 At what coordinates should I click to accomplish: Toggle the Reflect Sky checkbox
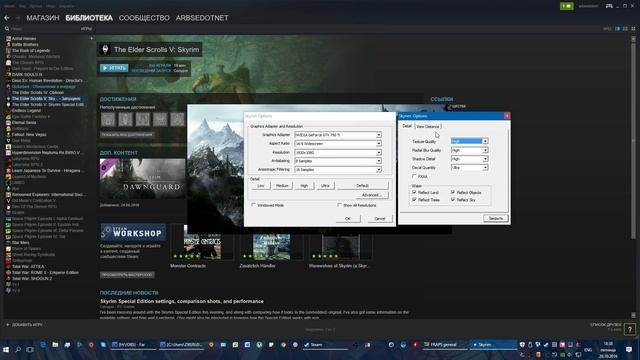[x=453, y=200]
